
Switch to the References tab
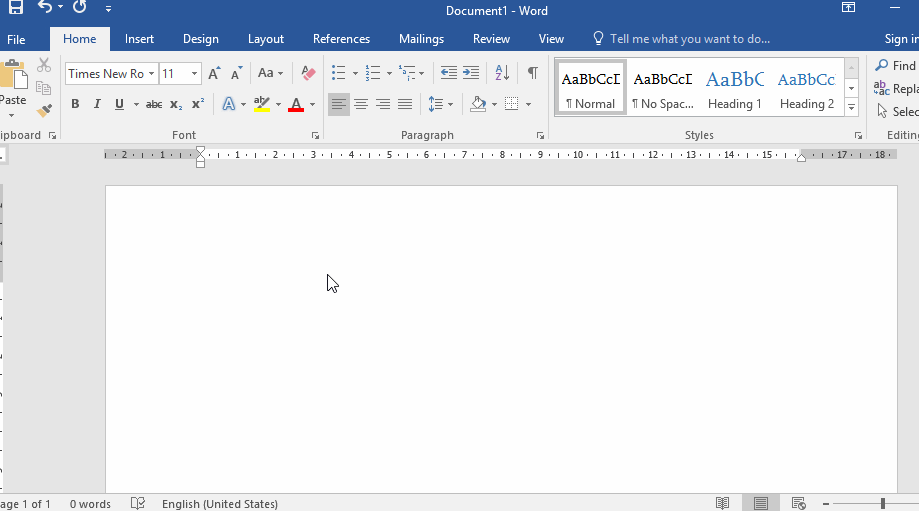coord(341,39)
